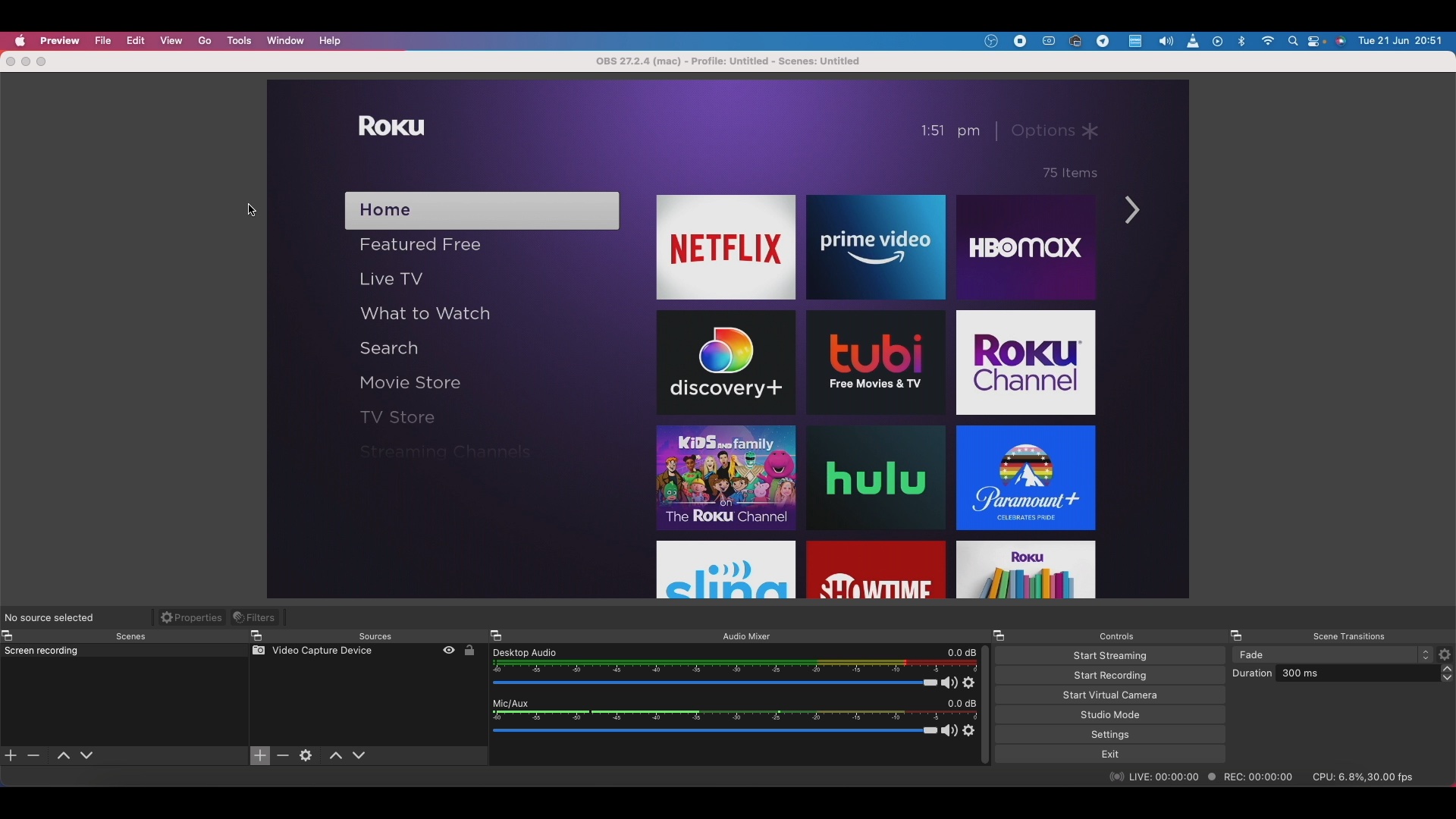Open the Edit menu
1456x819 pixels.
coord(136,41)
